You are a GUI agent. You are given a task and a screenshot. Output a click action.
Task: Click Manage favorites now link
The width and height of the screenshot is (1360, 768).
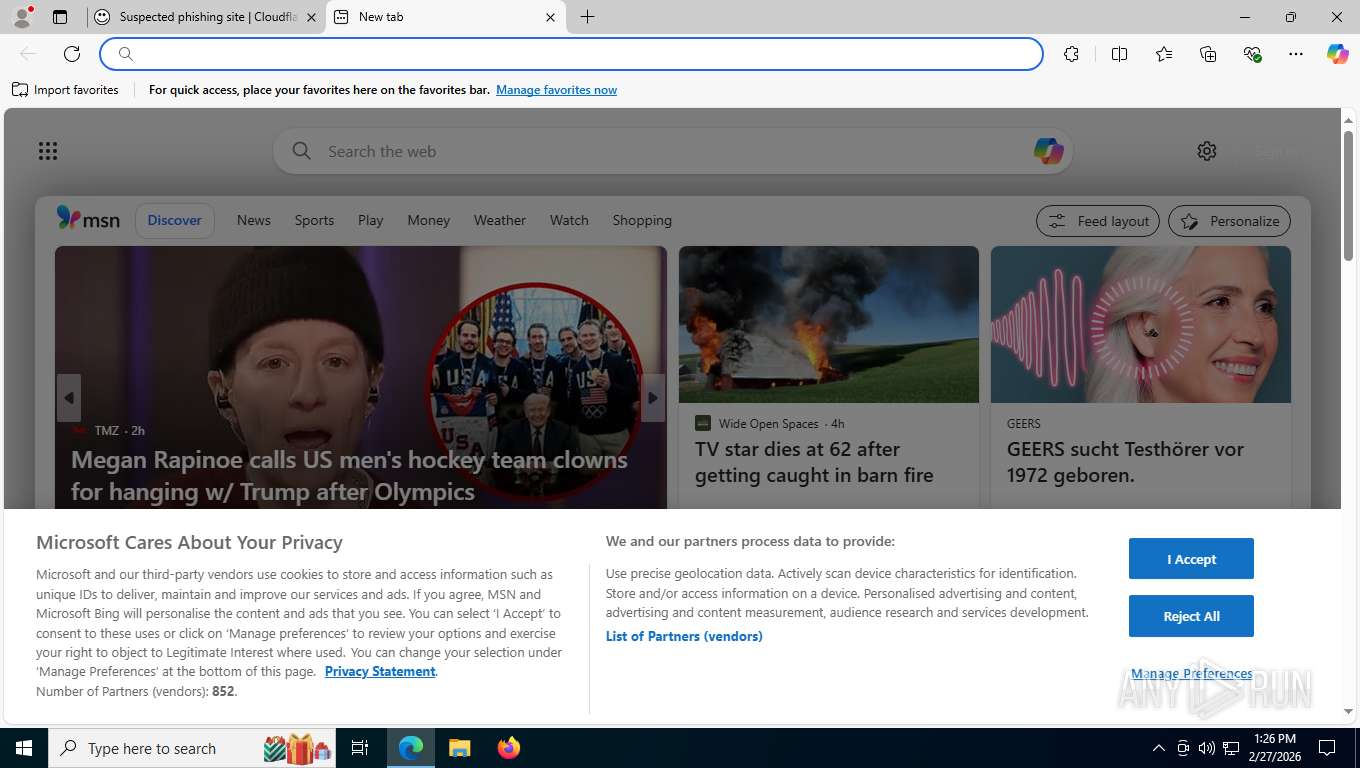pos(556,90)
